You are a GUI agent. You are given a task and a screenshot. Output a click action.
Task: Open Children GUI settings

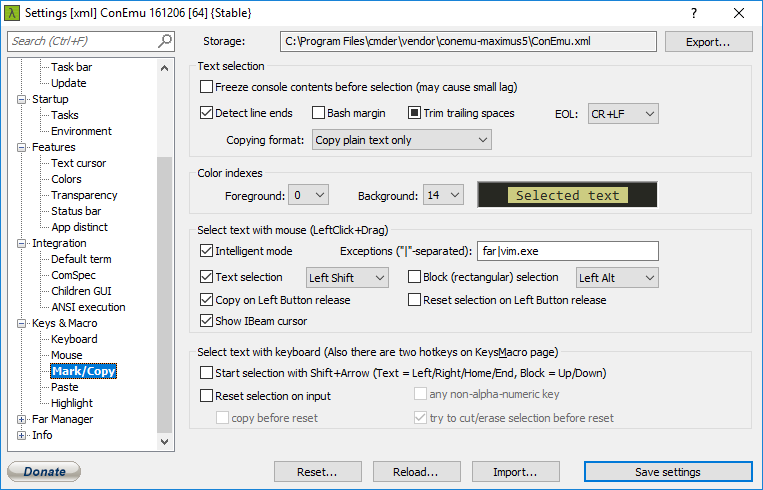(81, 291)
